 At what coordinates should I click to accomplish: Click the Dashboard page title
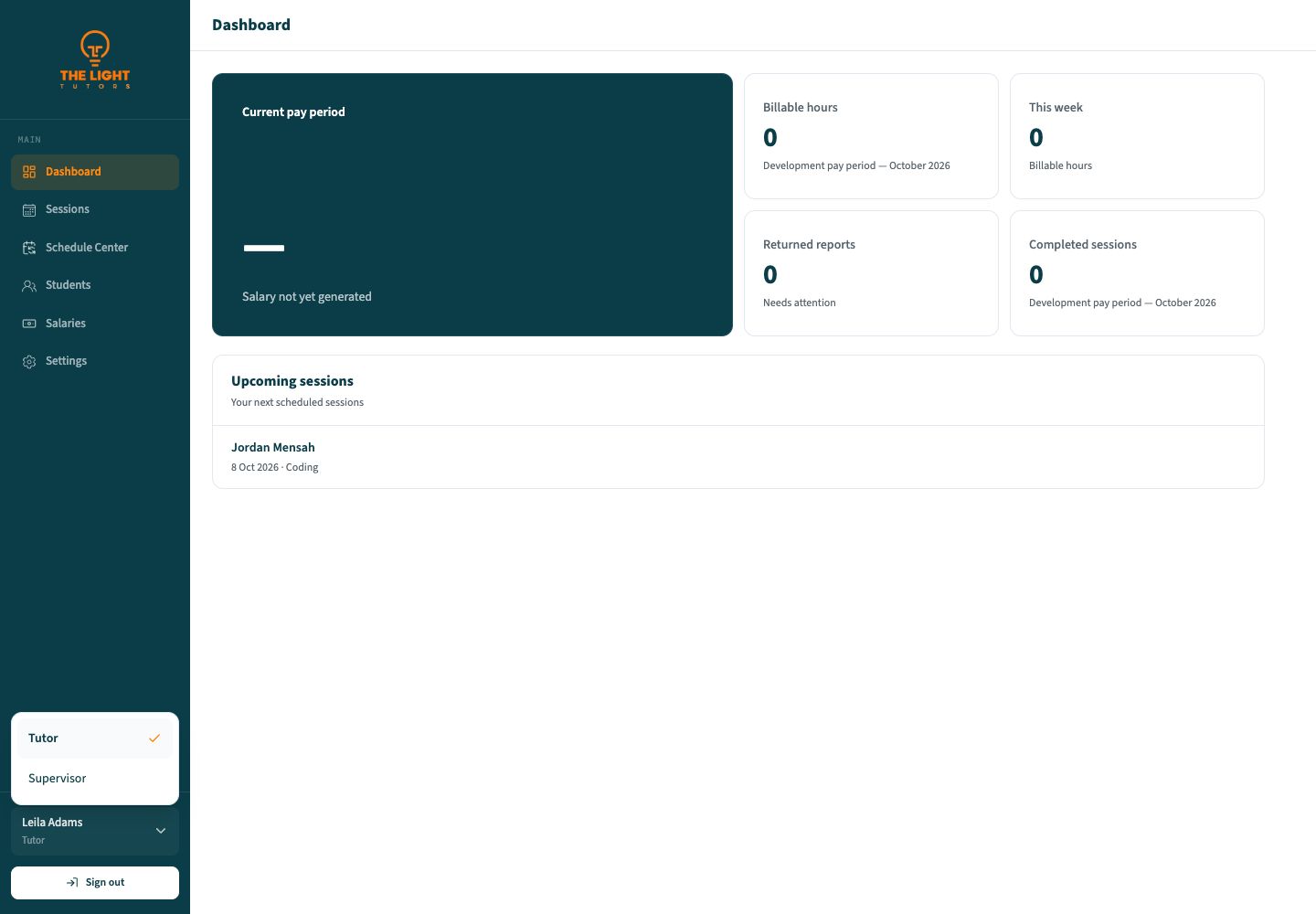tap(251, 25)
